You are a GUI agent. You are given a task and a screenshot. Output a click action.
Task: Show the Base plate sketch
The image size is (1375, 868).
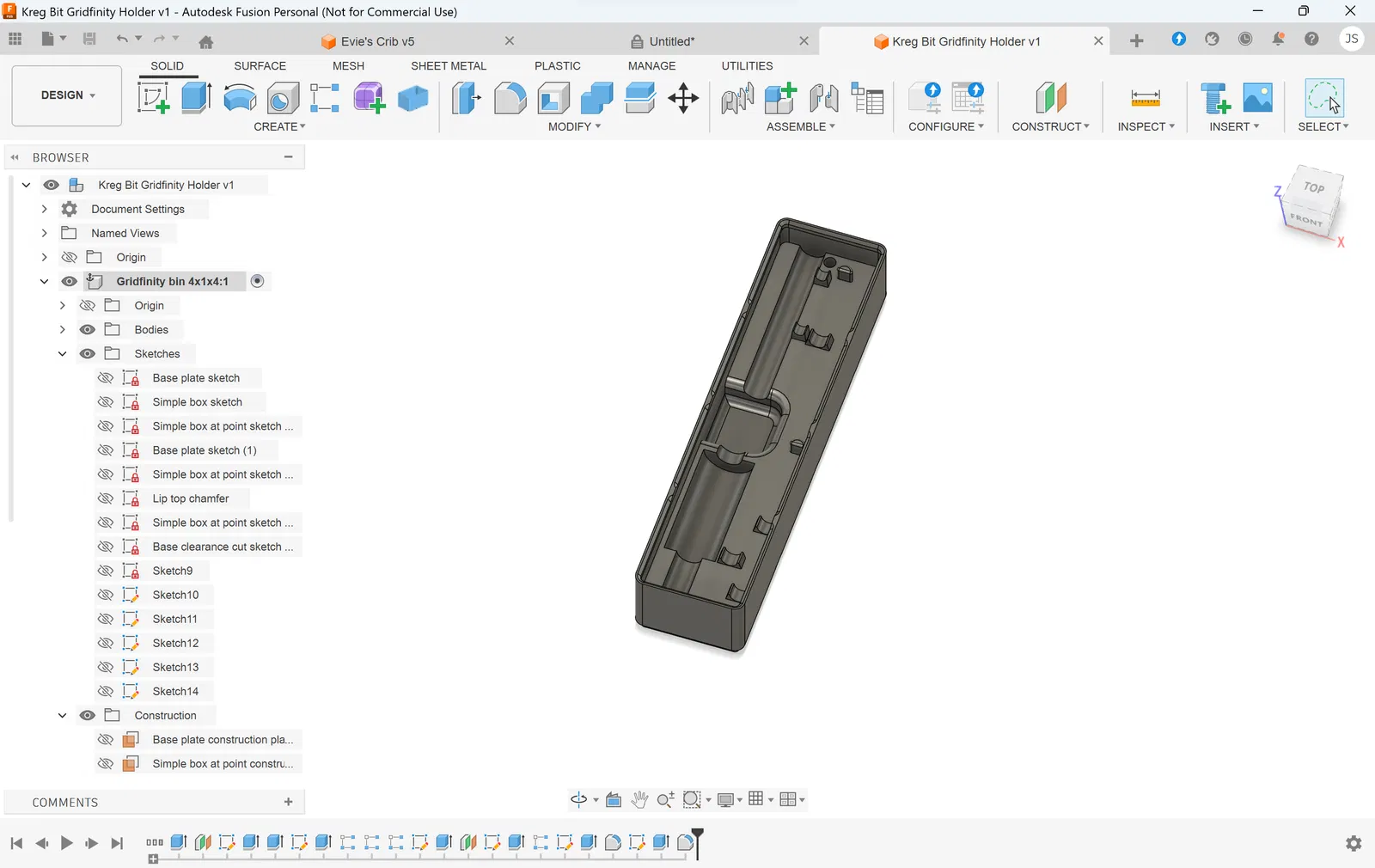pyautogui.click(x=106, y=378)
